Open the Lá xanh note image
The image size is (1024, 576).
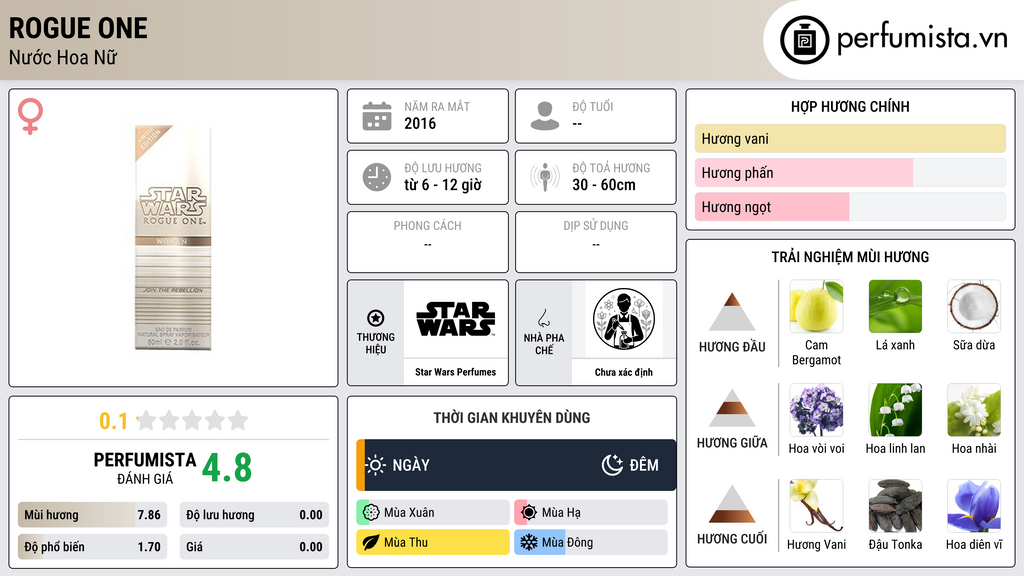[895, 306]
